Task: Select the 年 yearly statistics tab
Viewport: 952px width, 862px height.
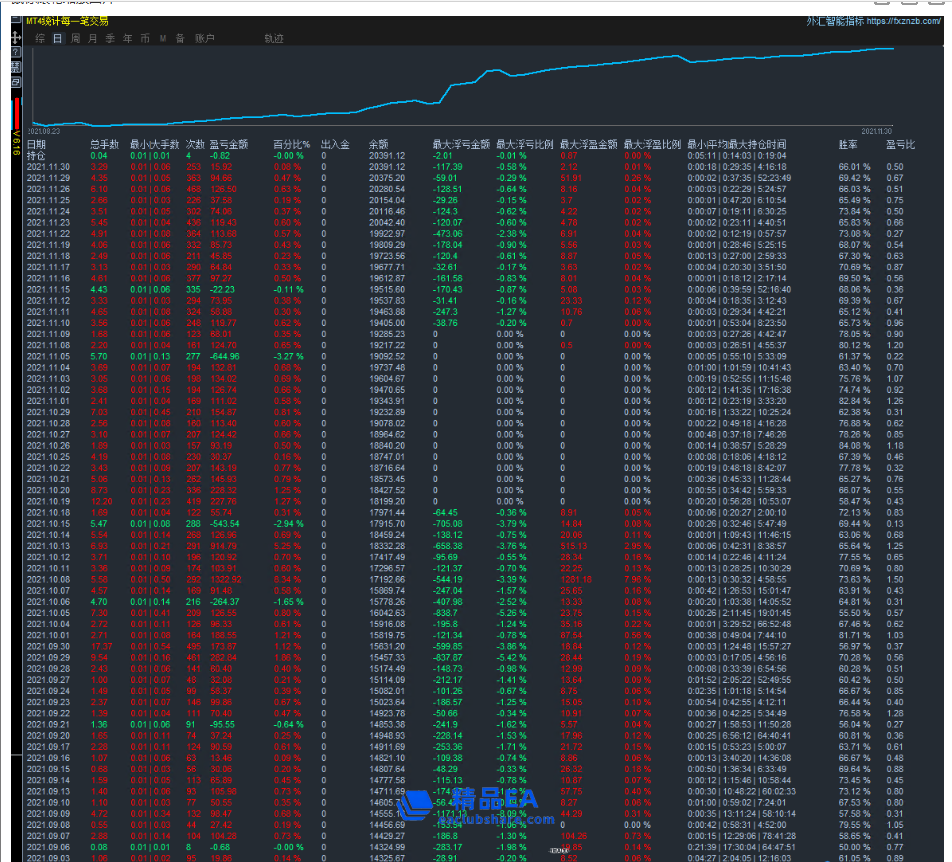Action: pyautogui.click(x=127, y=38)
